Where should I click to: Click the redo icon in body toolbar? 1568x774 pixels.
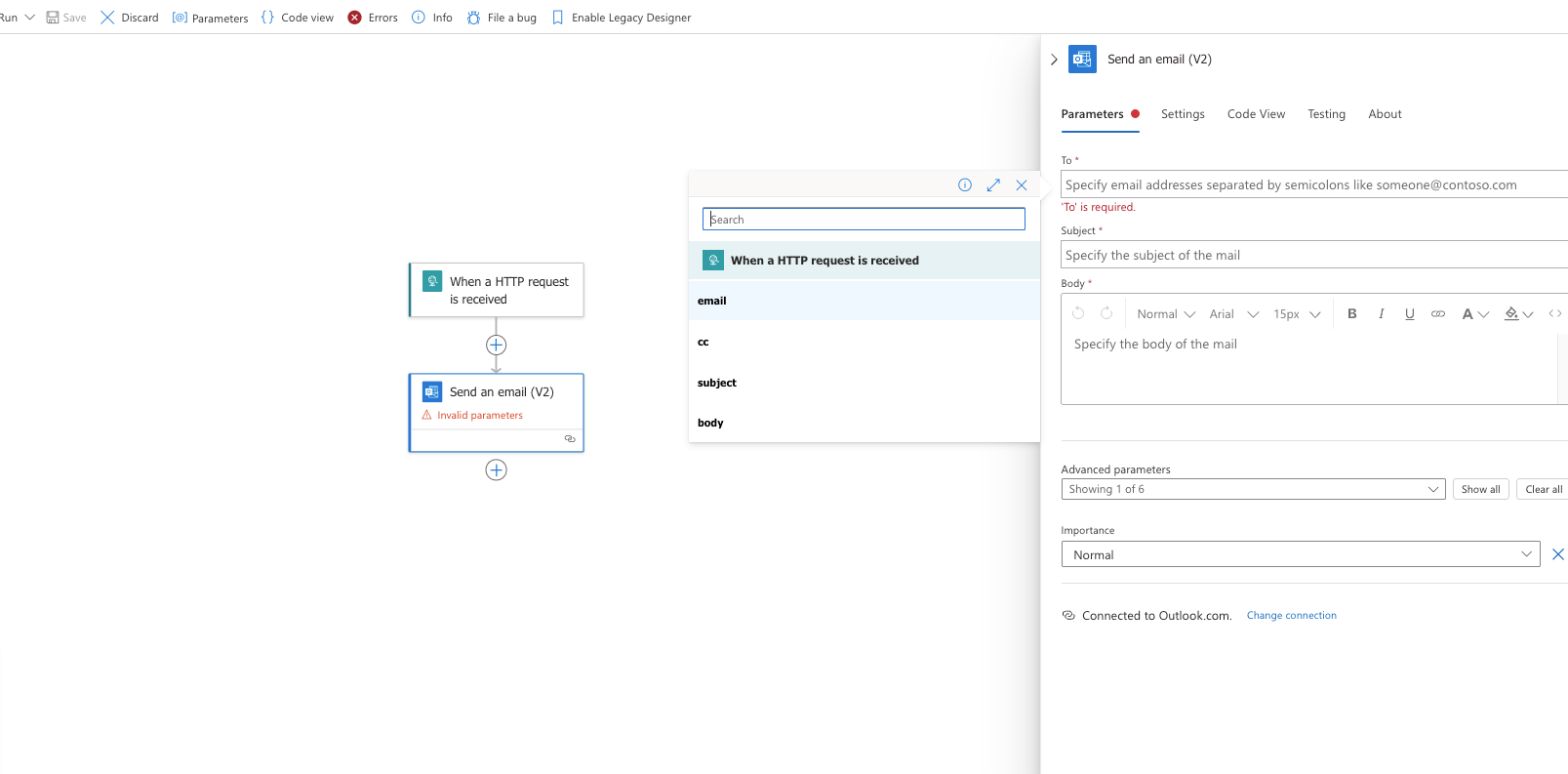(1106, 313)
